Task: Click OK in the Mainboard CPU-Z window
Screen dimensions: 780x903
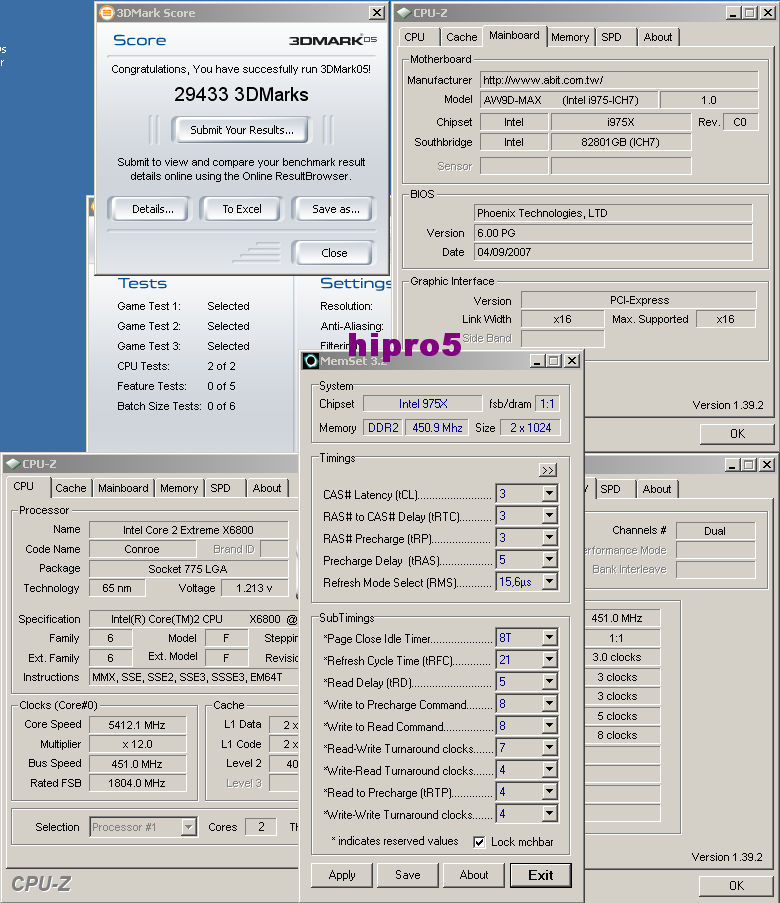Action: (x=737, y=434)
